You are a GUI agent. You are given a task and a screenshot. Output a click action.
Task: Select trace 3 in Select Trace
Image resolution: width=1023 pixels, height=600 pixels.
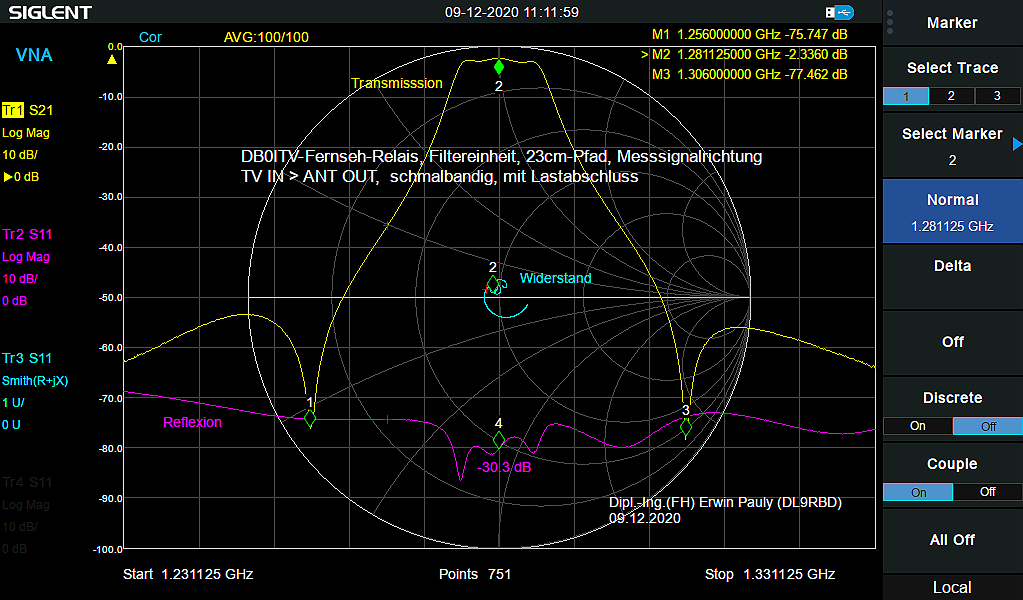(997, 96)
